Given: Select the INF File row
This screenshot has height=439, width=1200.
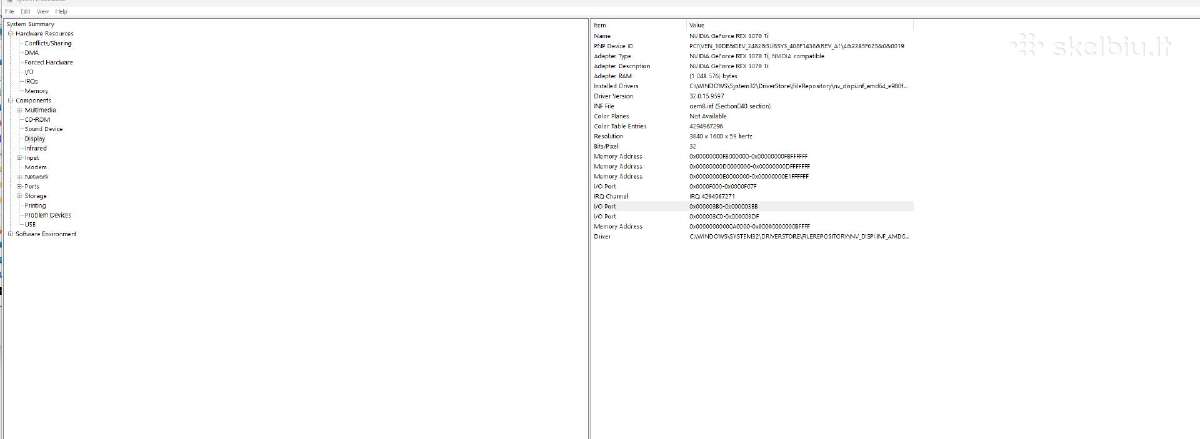Looking at the screenshot, I should pos(752,106).
